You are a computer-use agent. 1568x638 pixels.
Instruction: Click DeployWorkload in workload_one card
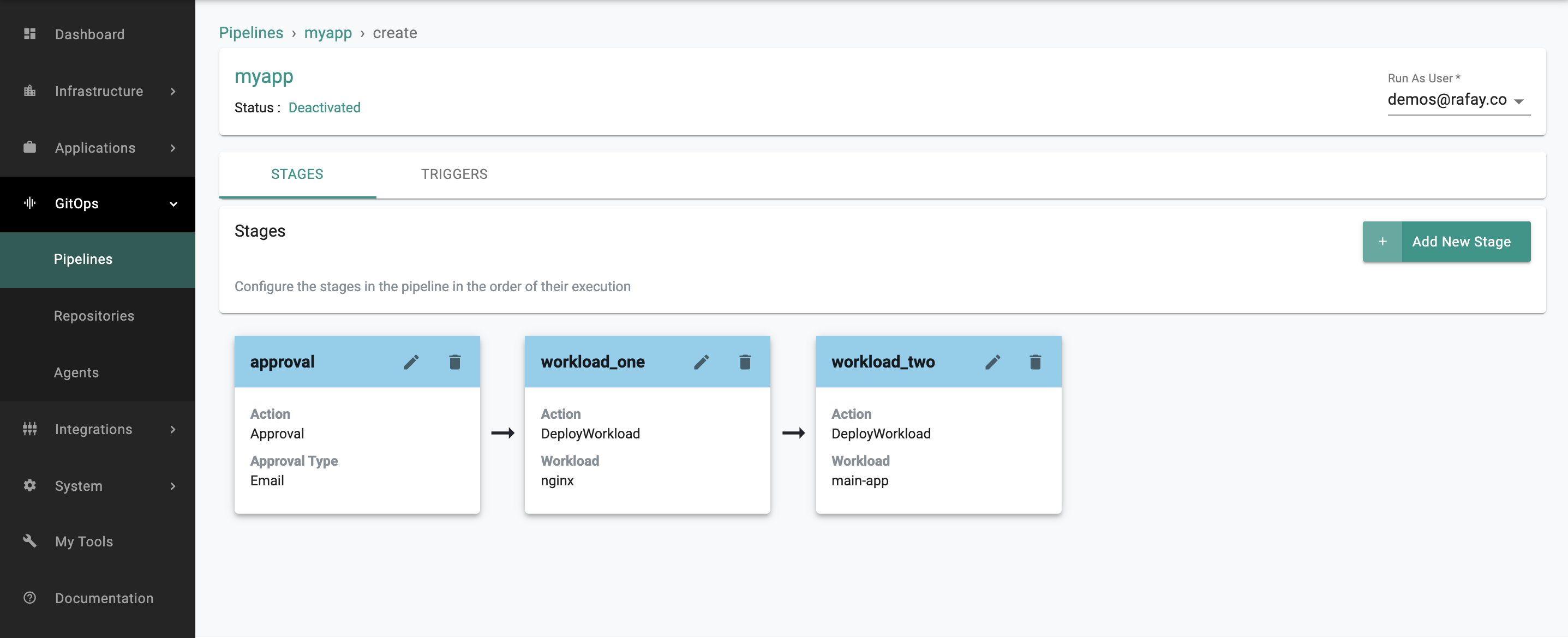[590, 434]
